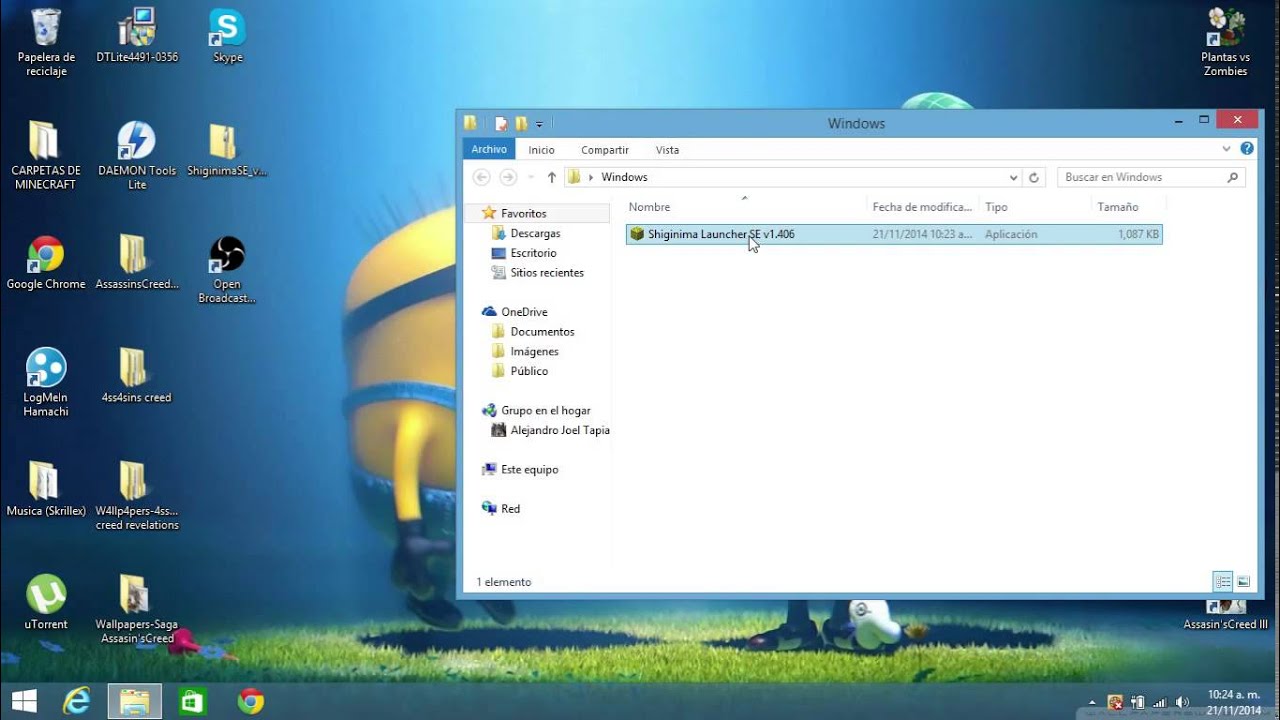
Task: Open Internet Explorer from the taskbar
Action: [77, 701]
